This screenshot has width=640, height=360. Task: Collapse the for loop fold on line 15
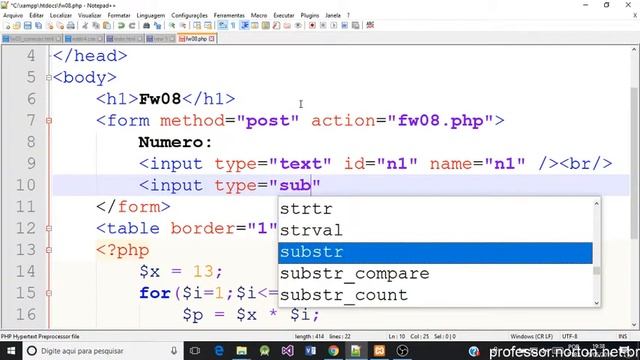[49, 293]
